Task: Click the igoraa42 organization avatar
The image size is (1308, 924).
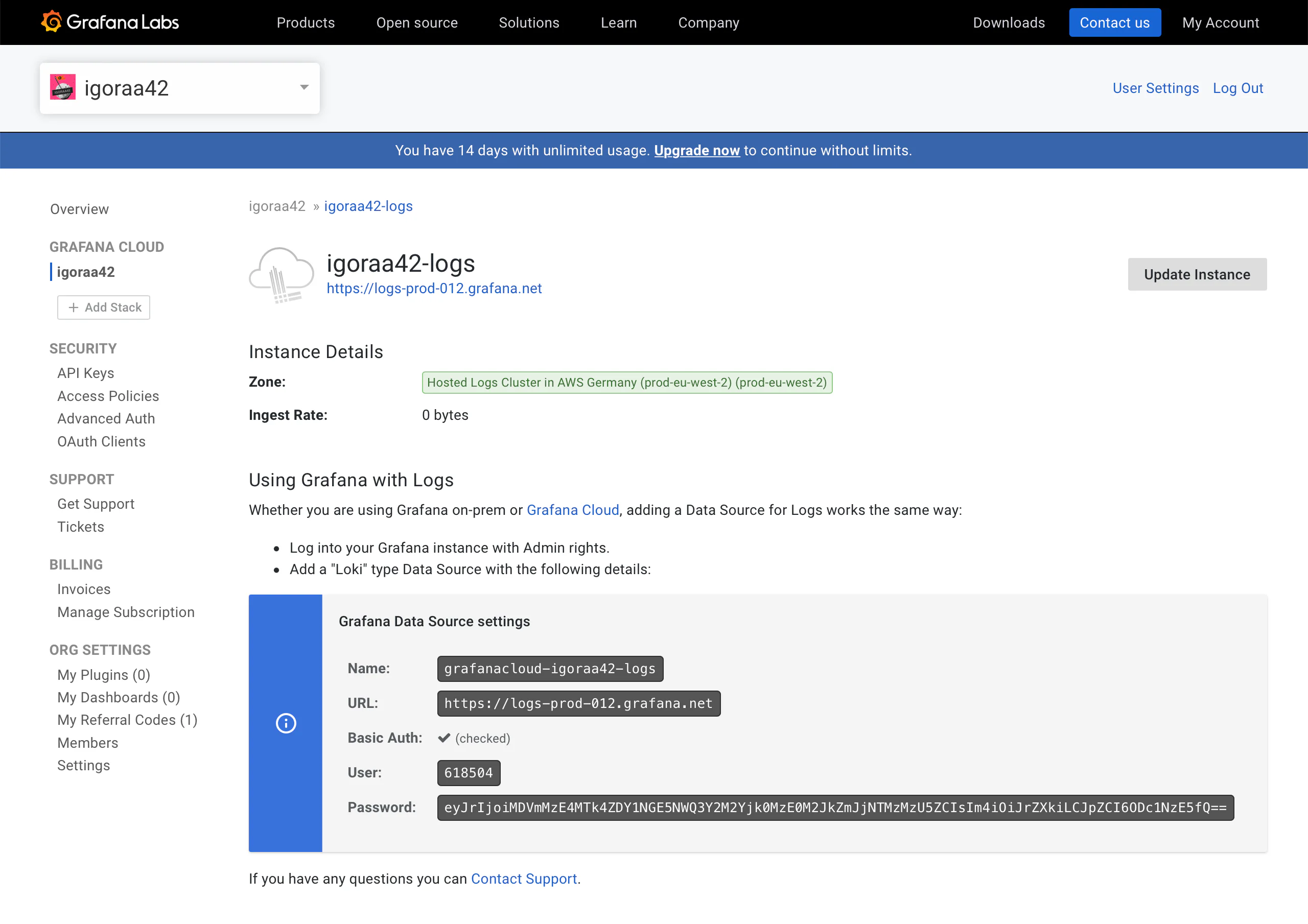Action: click(x=63, y=88)
